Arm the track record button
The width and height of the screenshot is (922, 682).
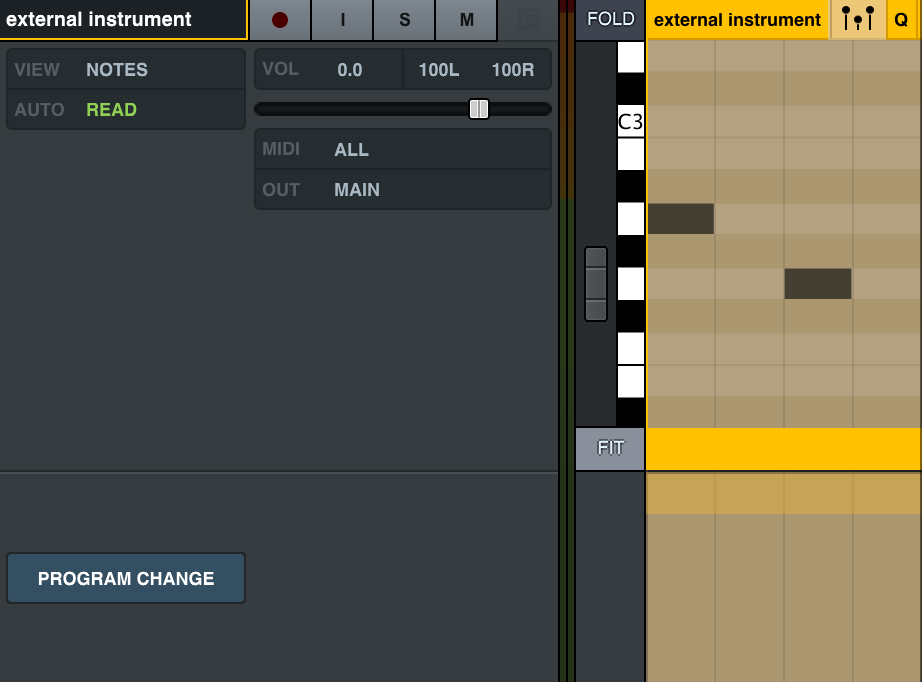pos(280,20)
